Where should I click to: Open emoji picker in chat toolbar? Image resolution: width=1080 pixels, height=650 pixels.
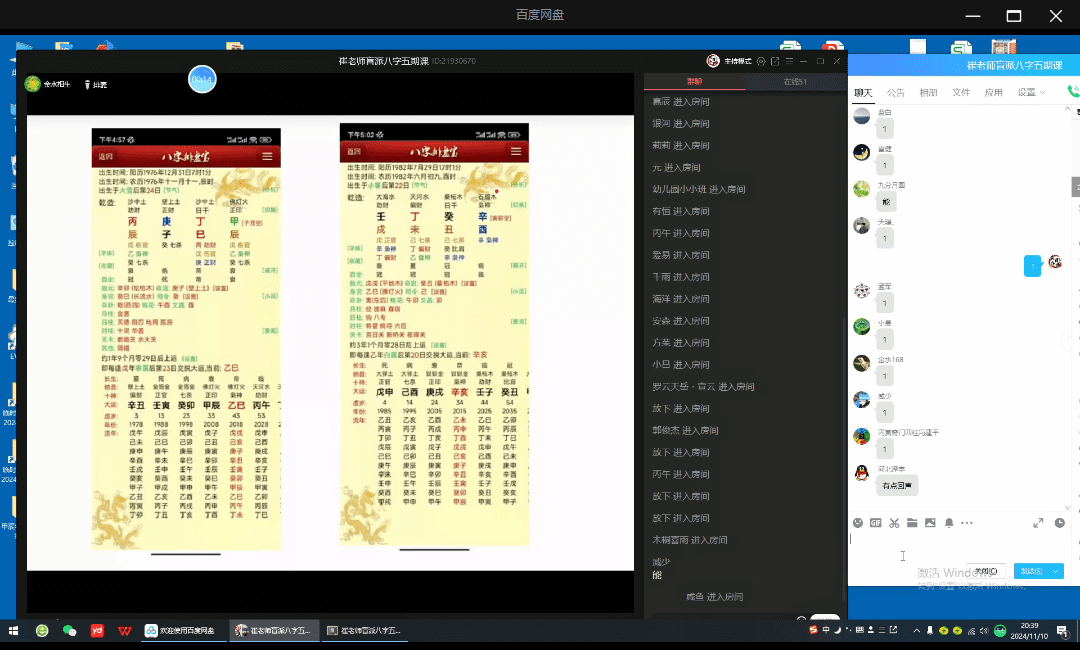(857, 523)
